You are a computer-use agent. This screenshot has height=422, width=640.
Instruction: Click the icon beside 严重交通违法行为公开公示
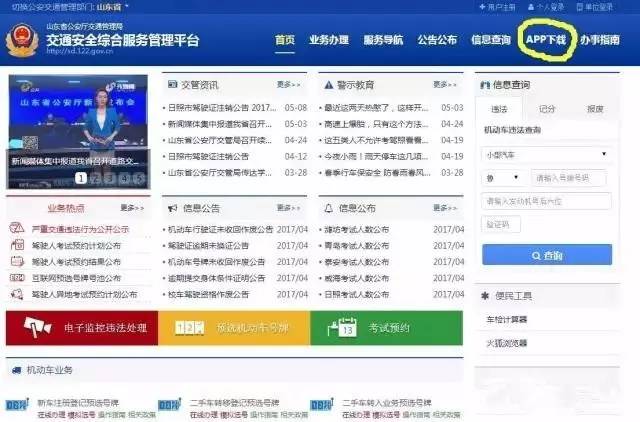click(x=17, y=228)
